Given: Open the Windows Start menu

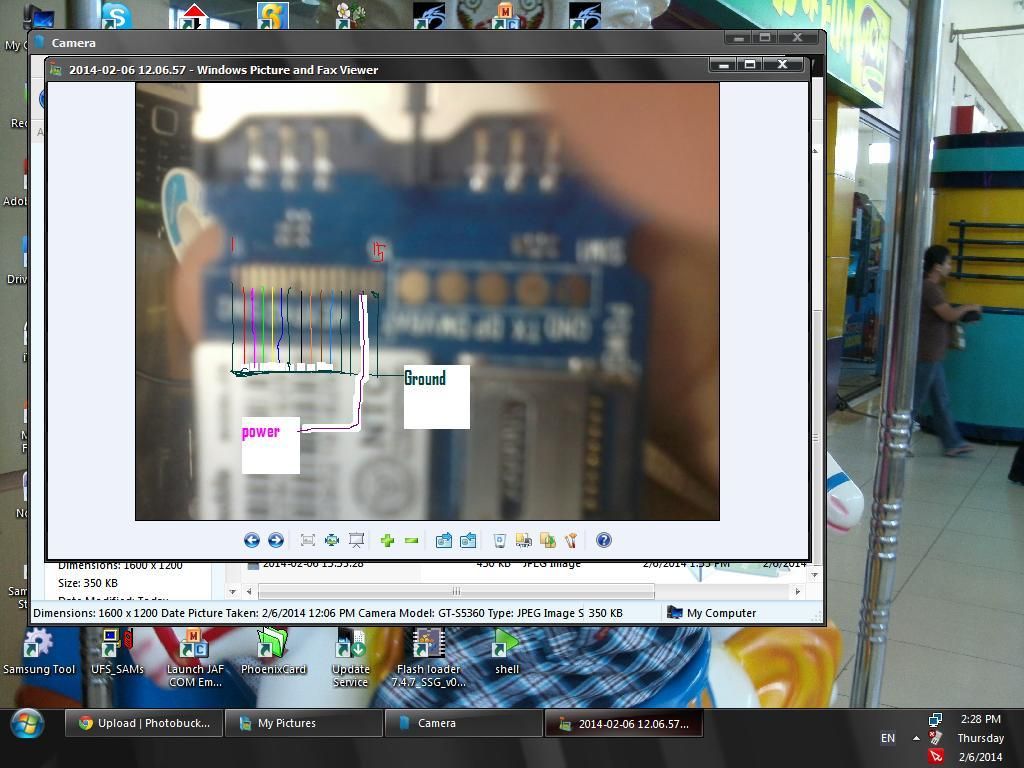Looking at the screenshot, I should click(x=27, y=723).
